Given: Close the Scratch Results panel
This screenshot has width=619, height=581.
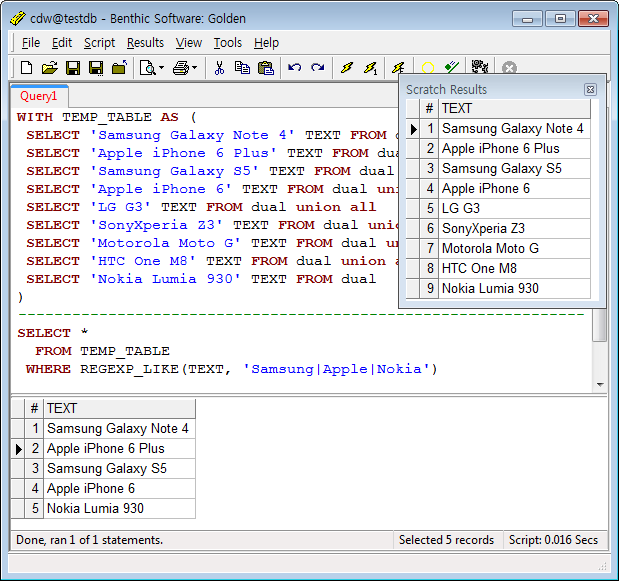Looking at the screenshot, I should 590,90.
